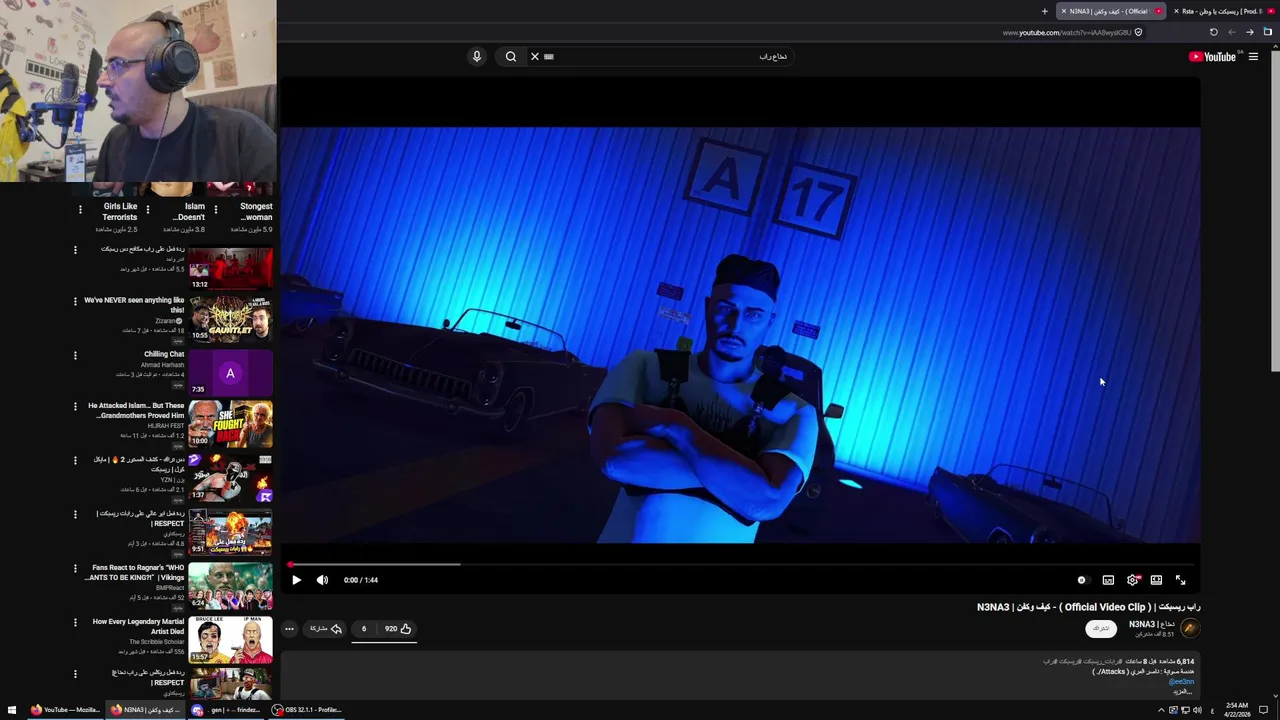Open N3NA3 channel name link
The width and height of the screenshot is (1280, 720).
point(1152,624)
